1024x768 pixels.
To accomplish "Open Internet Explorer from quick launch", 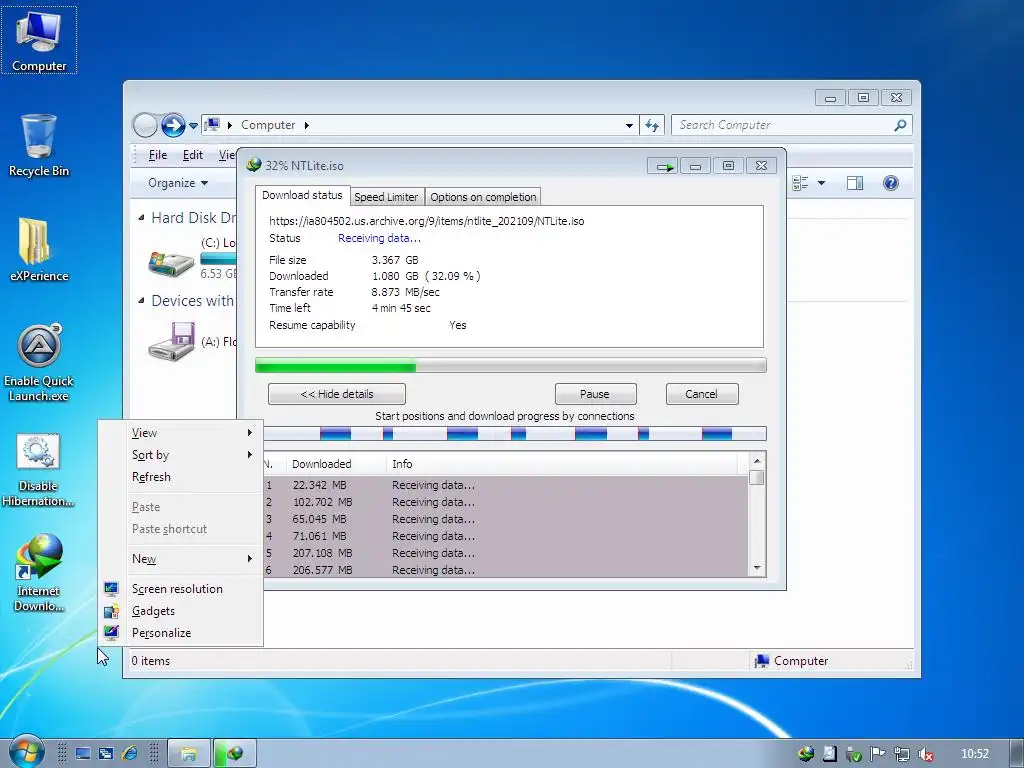I will (129, 754).
